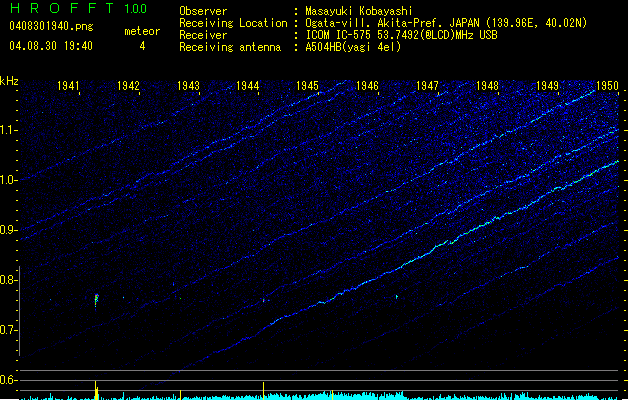Viewport: 629px width, 400px height.
Task: Select the file name 0408301940.png
Action: tap(51, 26)
